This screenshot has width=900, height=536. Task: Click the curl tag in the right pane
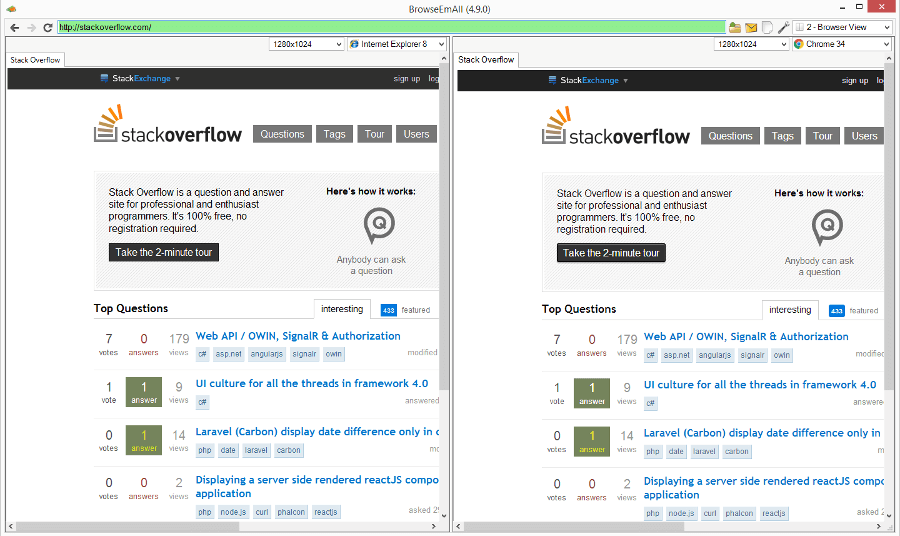(710, 513)
